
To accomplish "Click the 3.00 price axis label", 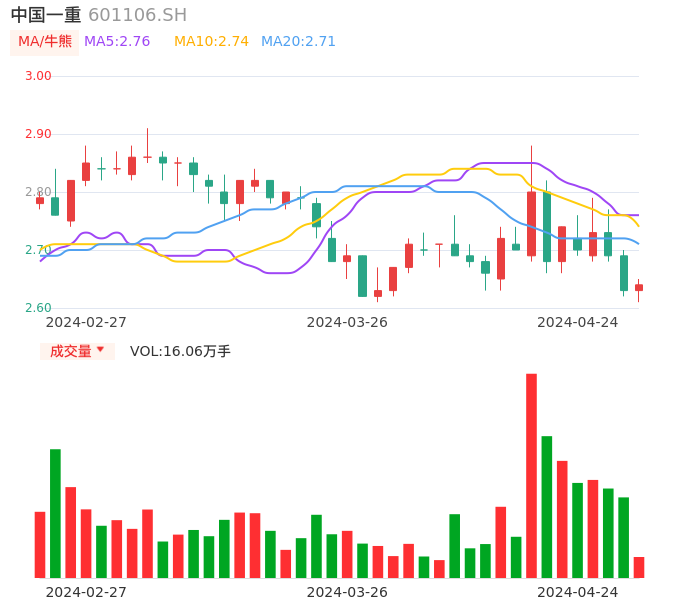I will click(38, 76).
